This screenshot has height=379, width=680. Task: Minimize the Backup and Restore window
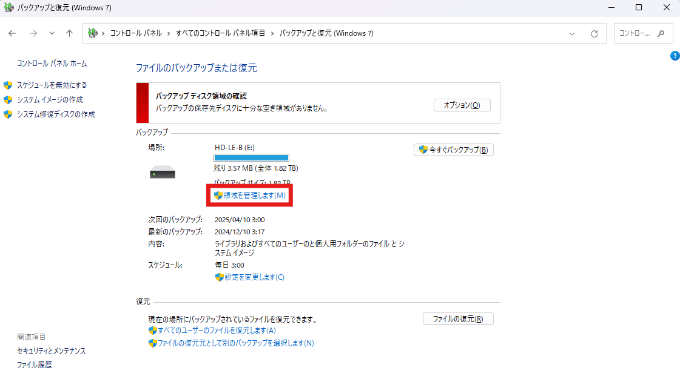611,7
